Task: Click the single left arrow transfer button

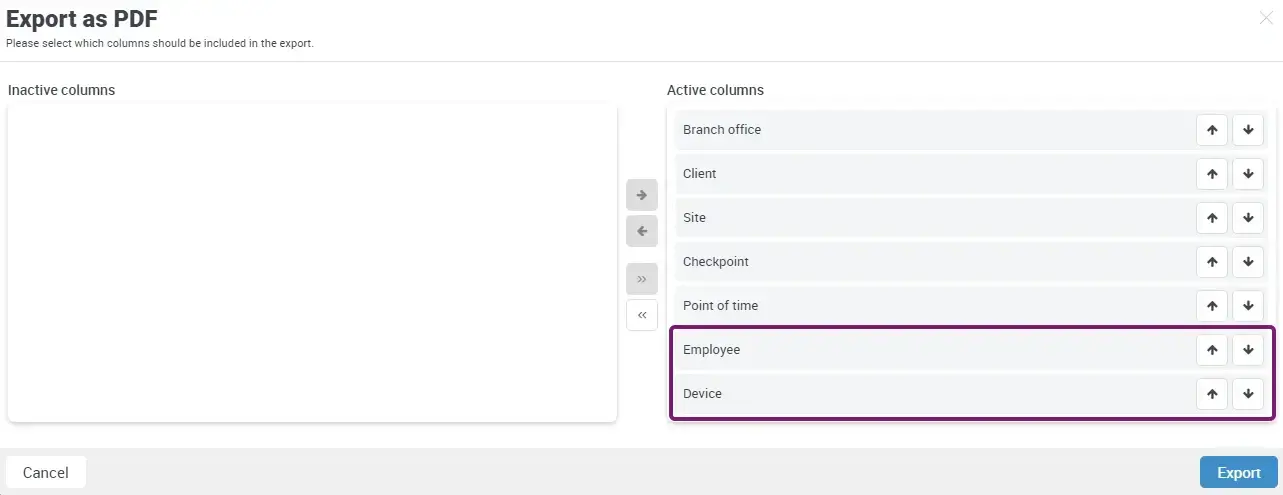Action: coord(642,231)
